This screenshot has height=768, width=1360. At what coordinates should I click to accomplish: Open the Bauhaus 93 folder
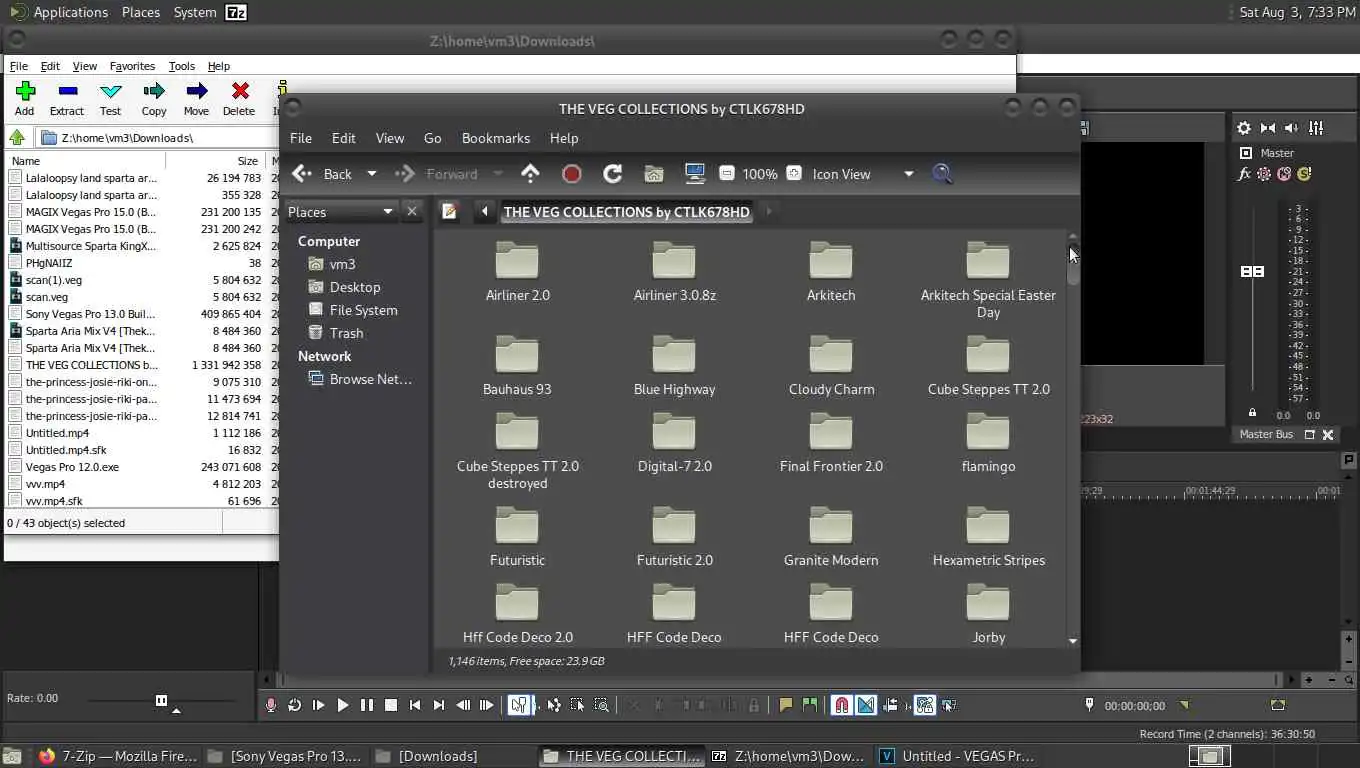coord(517,365)
